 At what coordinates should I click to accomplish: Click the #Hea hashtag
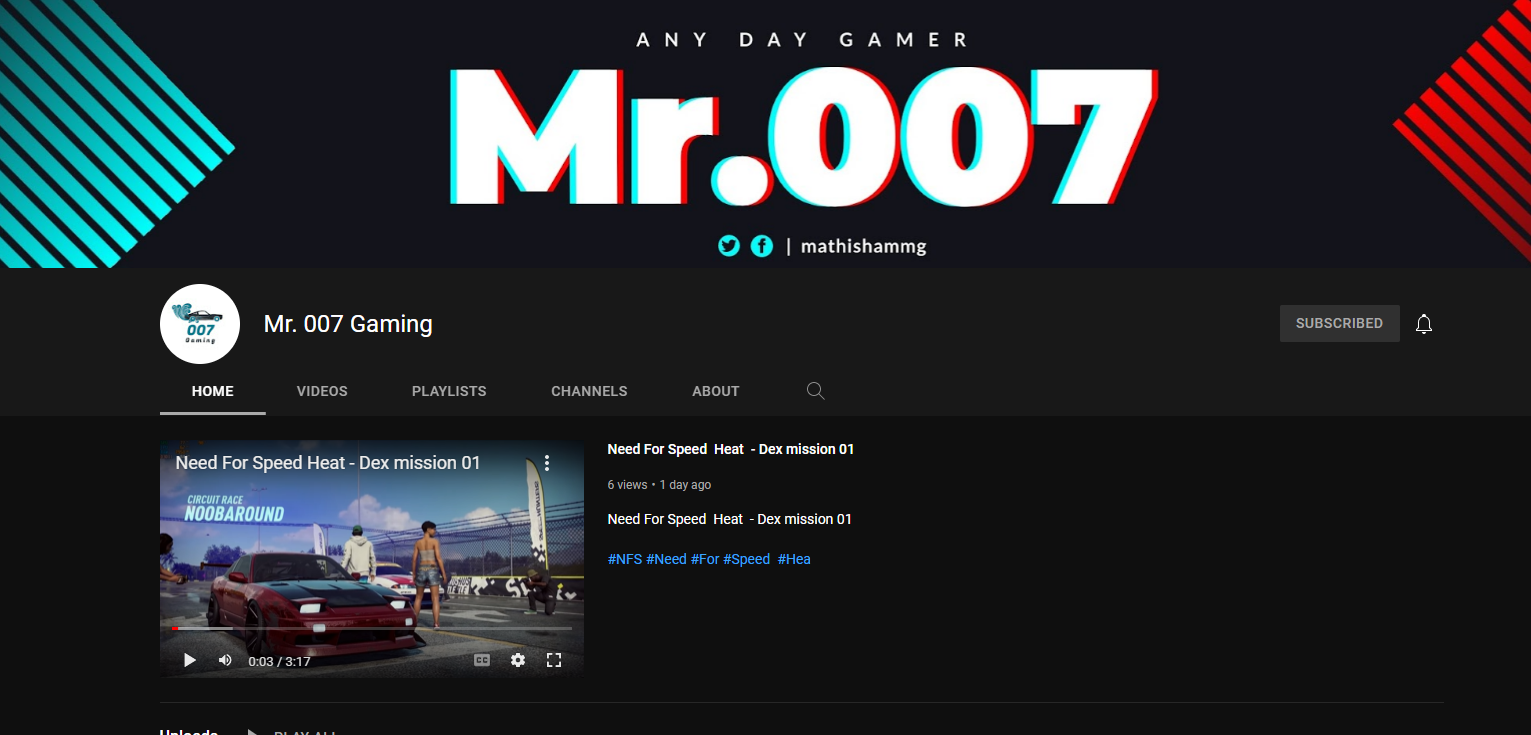(x=794, y=559)
